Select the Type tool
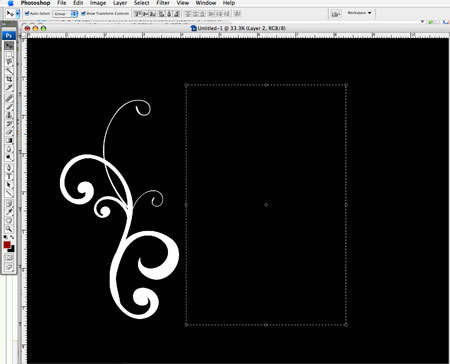This screenshot has width=450, height=364. [9, 176]
